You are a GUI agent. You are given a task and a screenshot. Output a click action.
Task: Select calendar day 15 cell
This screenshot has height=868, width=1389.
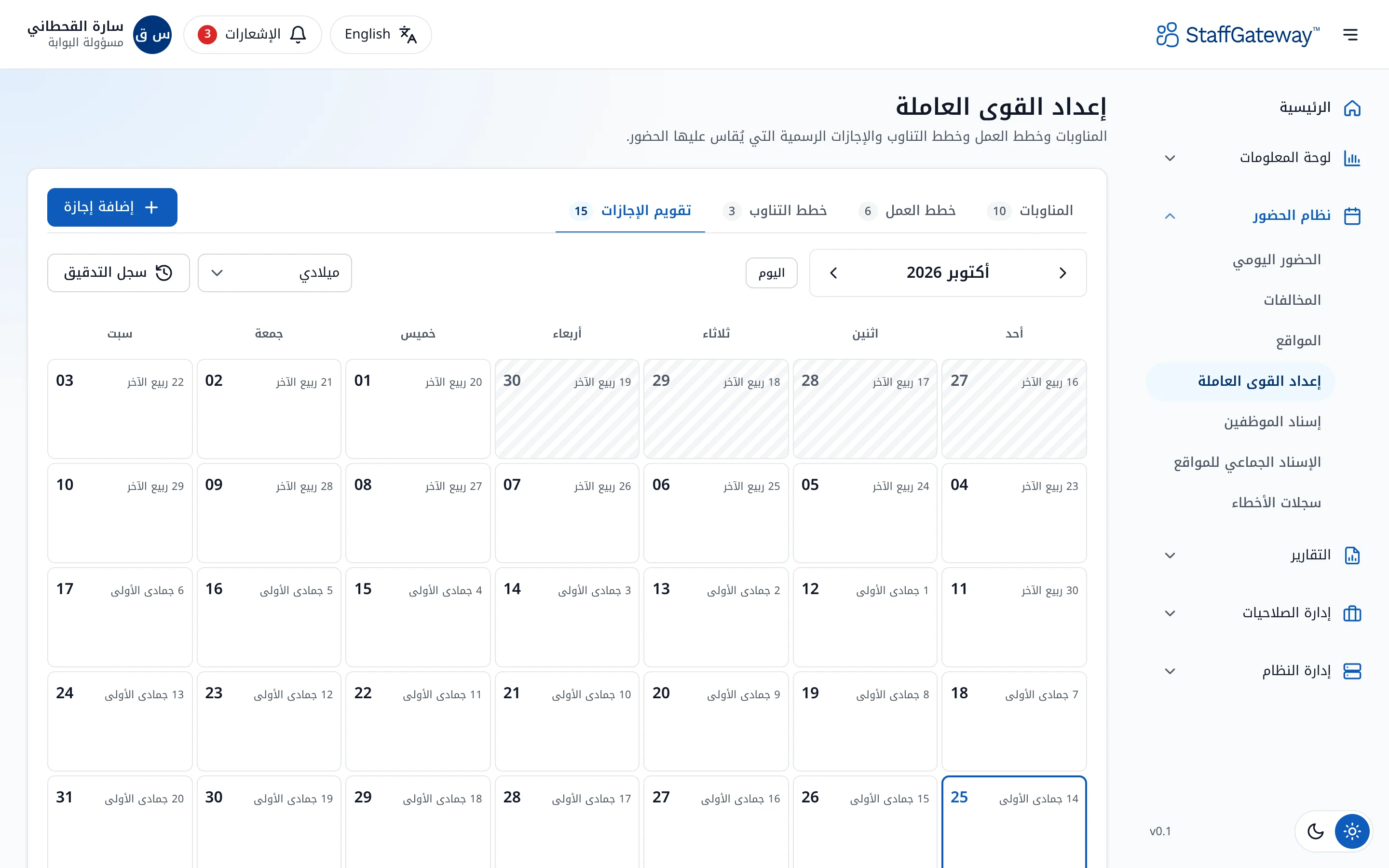[x=418, y=617]
